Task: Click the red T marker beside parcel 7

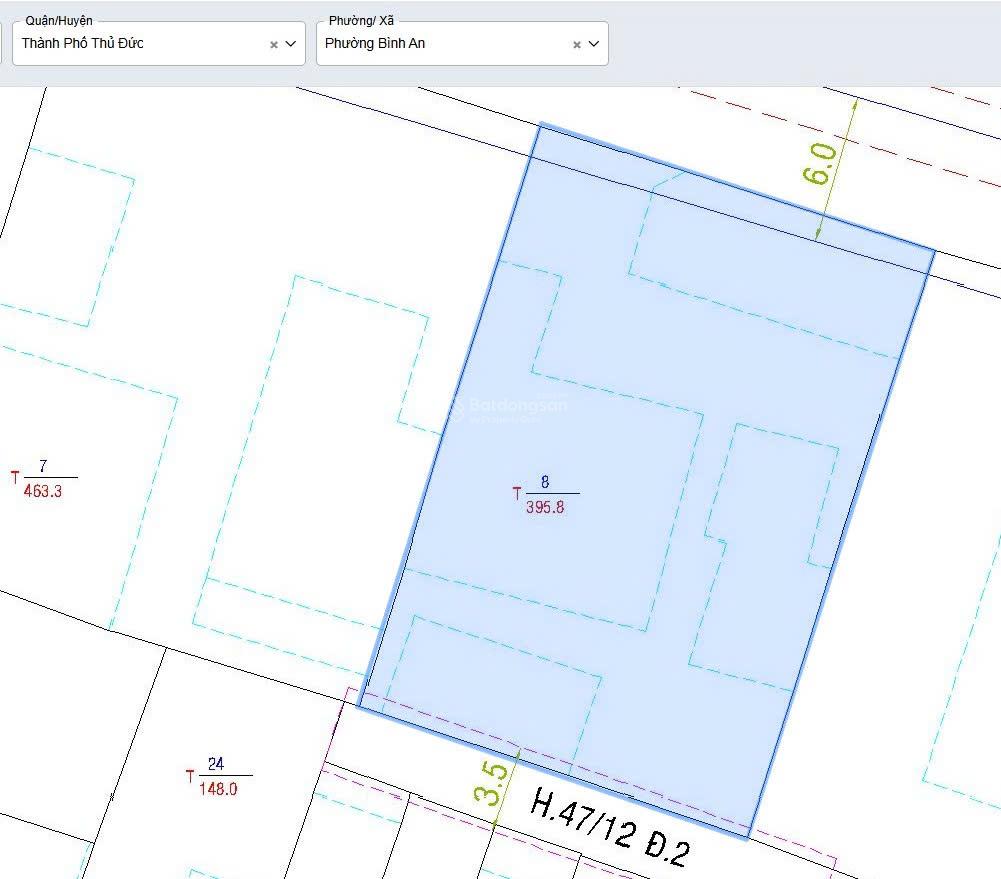Action: (x=15, y=478)
